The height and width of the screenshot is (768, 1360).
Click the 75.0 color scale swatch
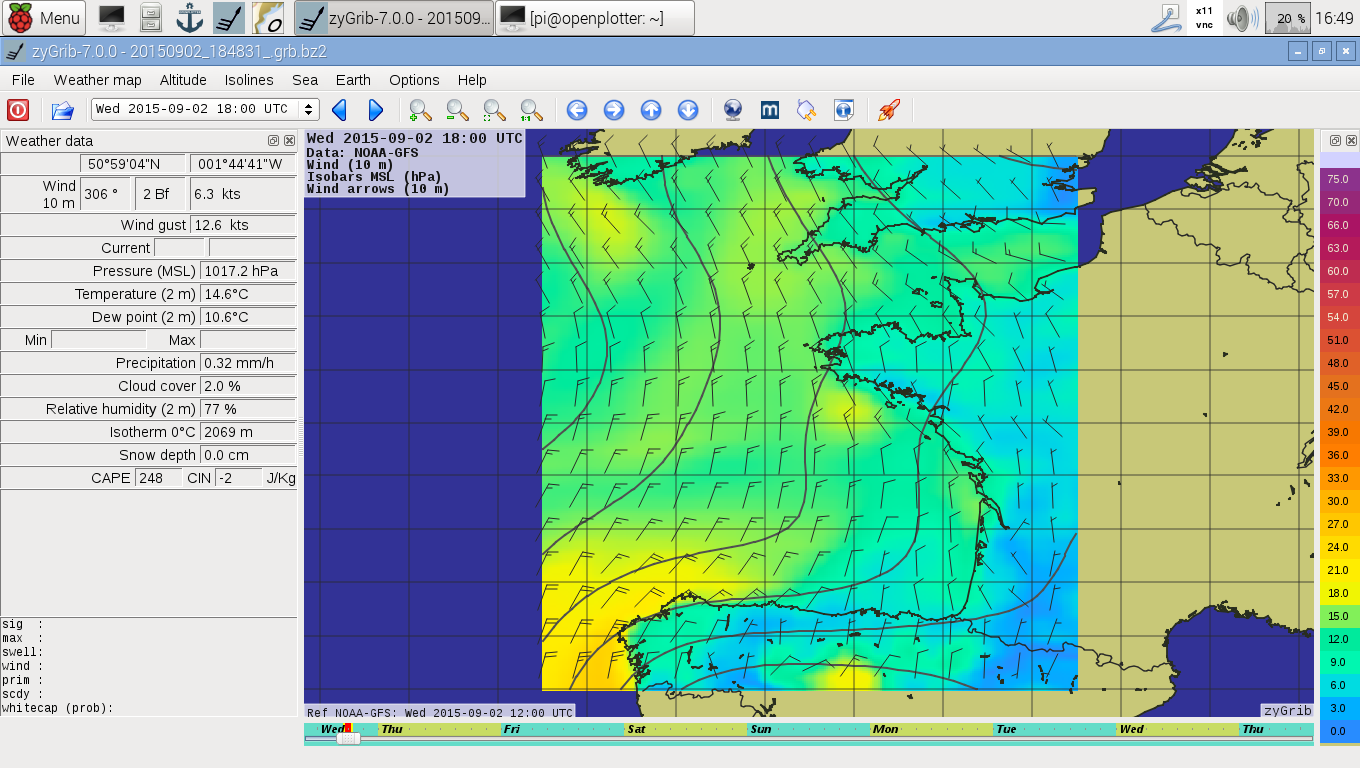(1338, 179)
